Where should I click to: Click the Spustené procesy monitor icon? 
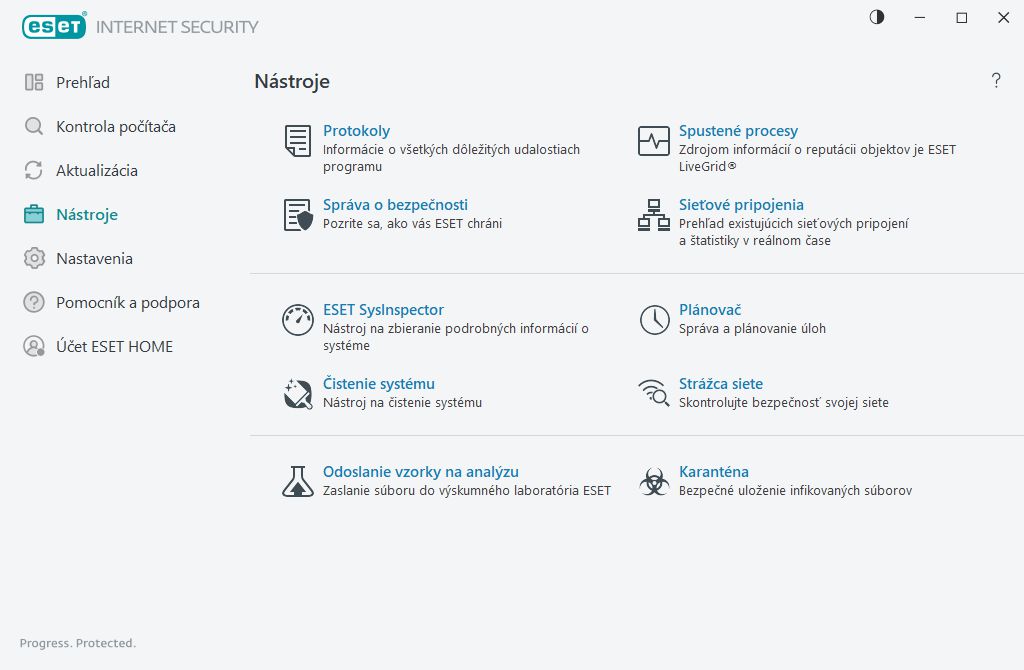(654, 141)
